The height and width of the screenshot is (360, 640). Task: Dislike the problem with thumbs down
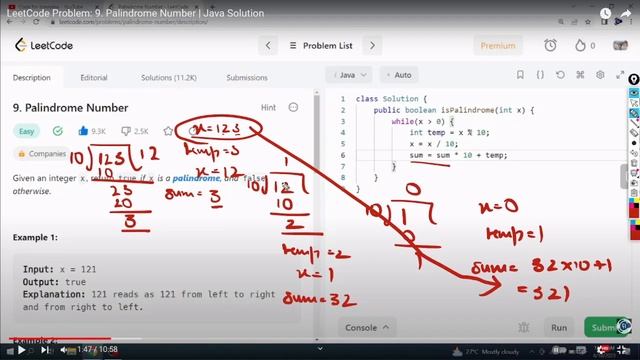(126, 131)
